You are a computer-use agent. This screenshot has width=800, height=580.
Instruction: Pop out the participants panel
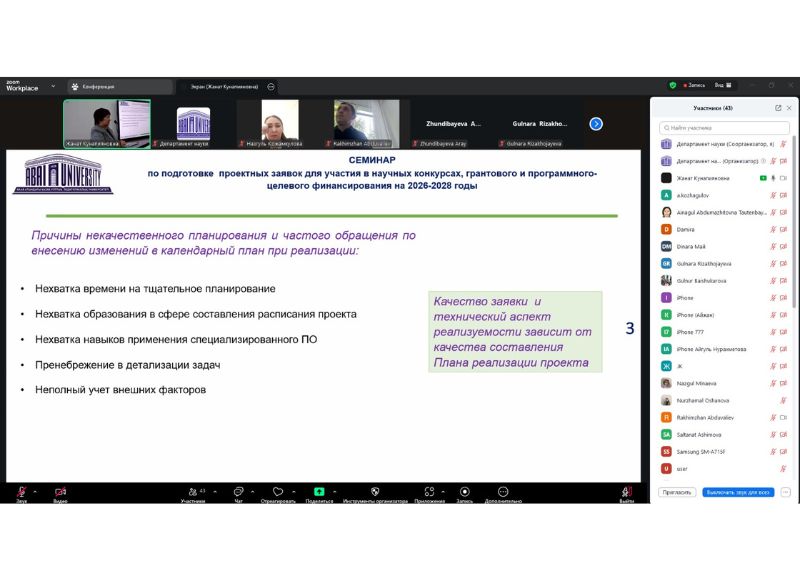coord(778,108)
